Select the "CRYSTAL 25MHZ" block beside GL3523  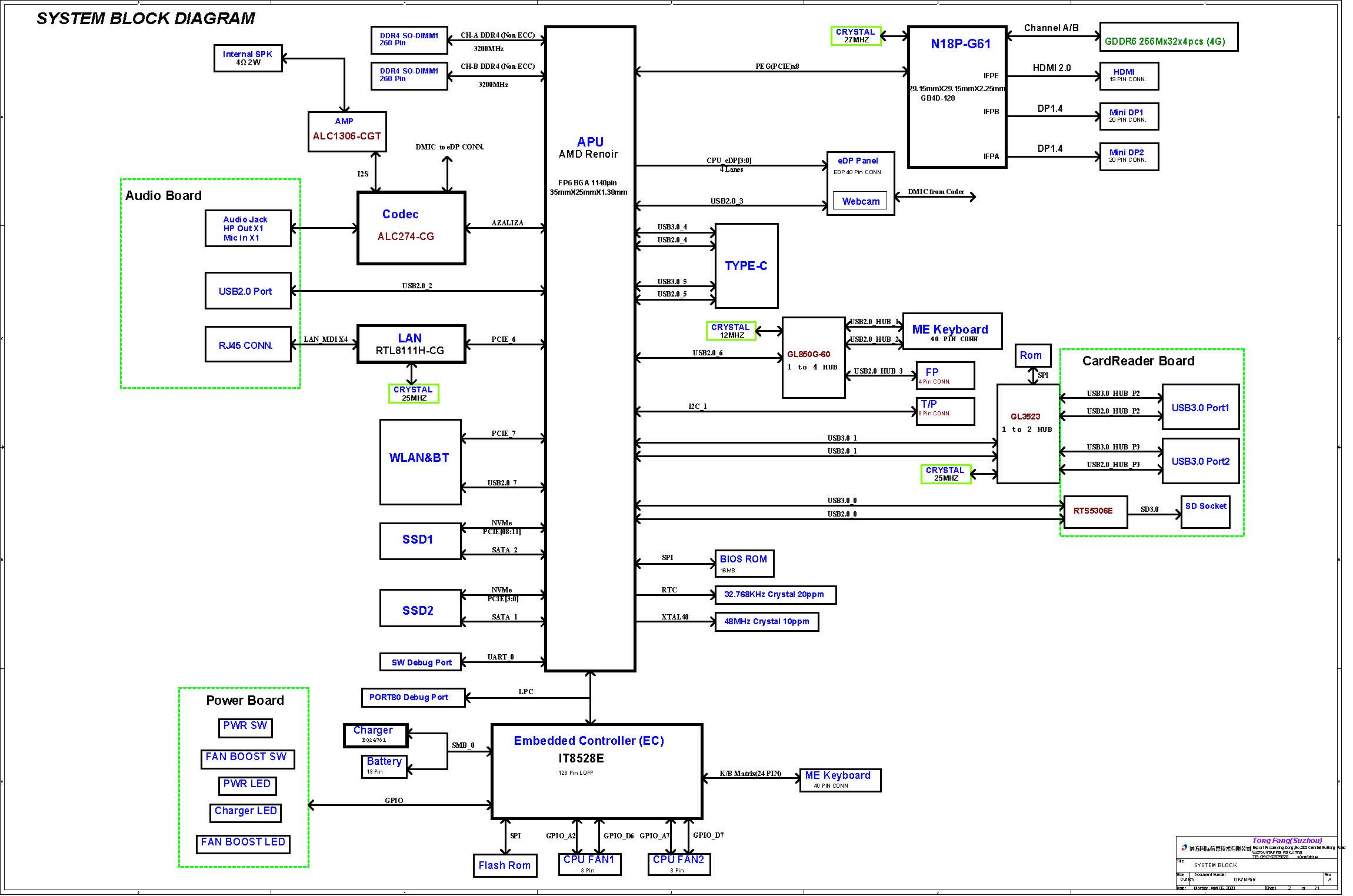946,474
